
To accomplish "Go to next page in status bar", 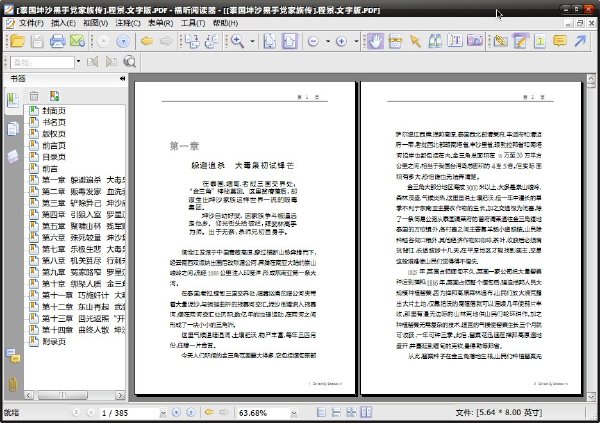I will coord(176,412).
